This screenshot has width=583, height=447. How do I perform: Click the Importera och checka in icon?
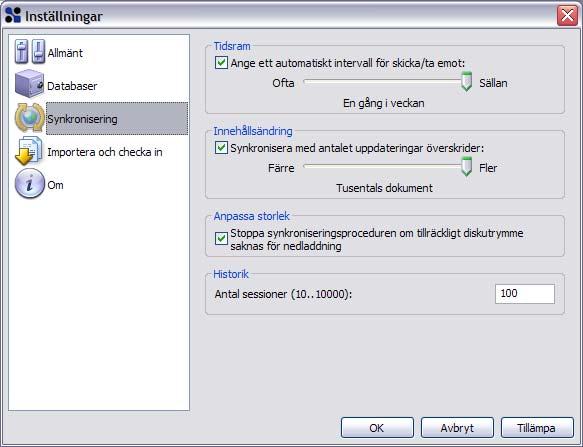[29, 151]
